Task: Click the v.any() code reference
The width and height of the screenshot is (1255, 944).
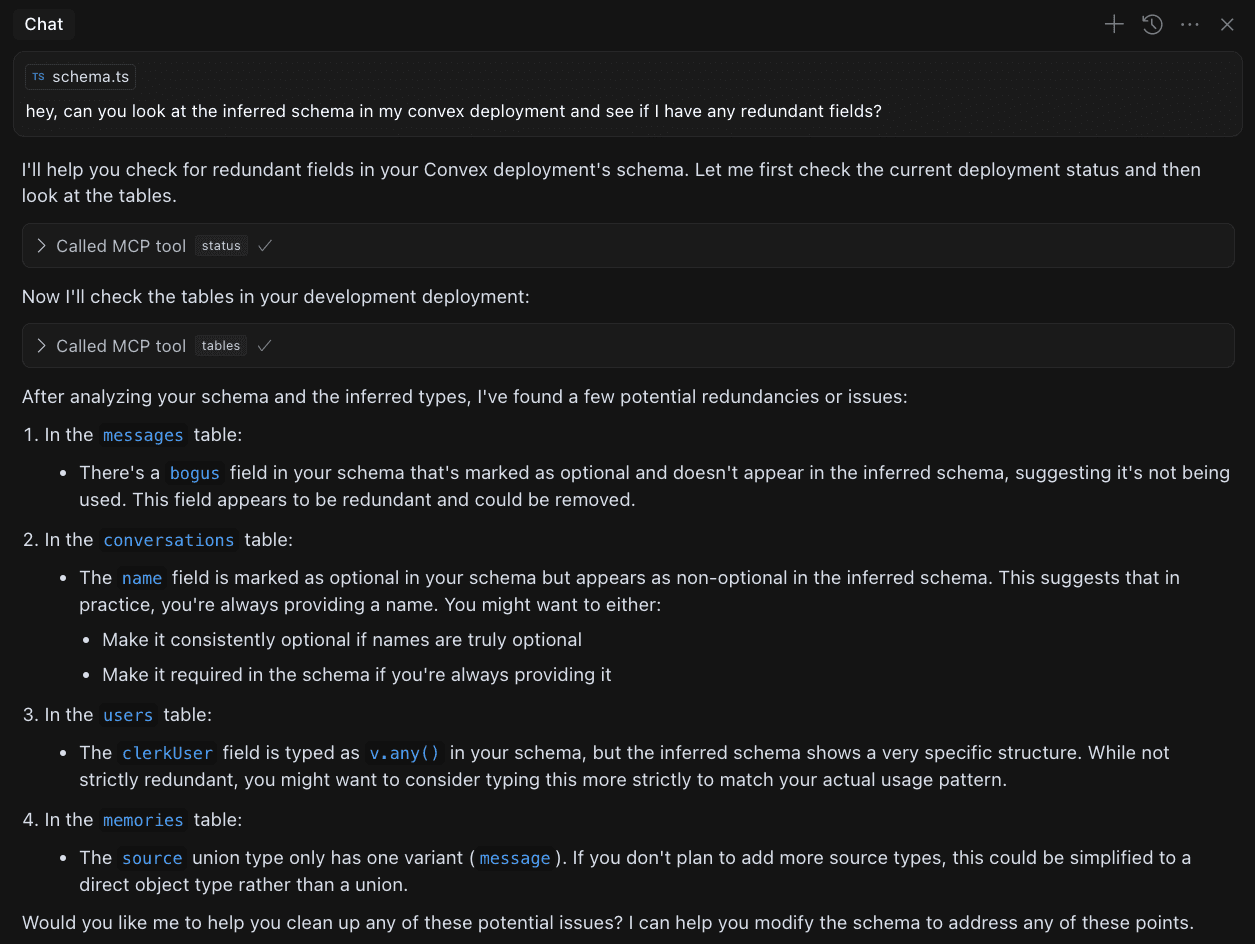Action: point(404,753)
